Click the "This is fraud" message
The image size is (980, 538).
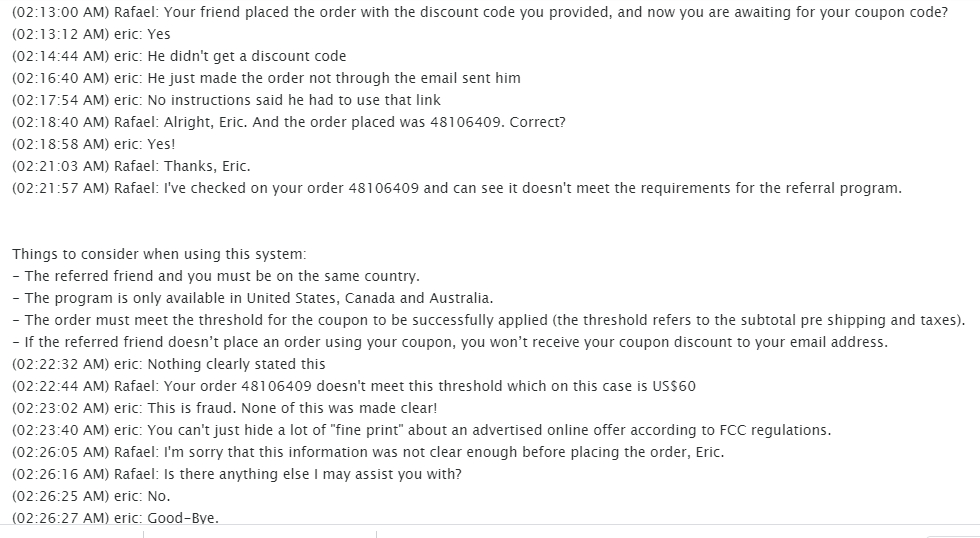tap(225, 408)
